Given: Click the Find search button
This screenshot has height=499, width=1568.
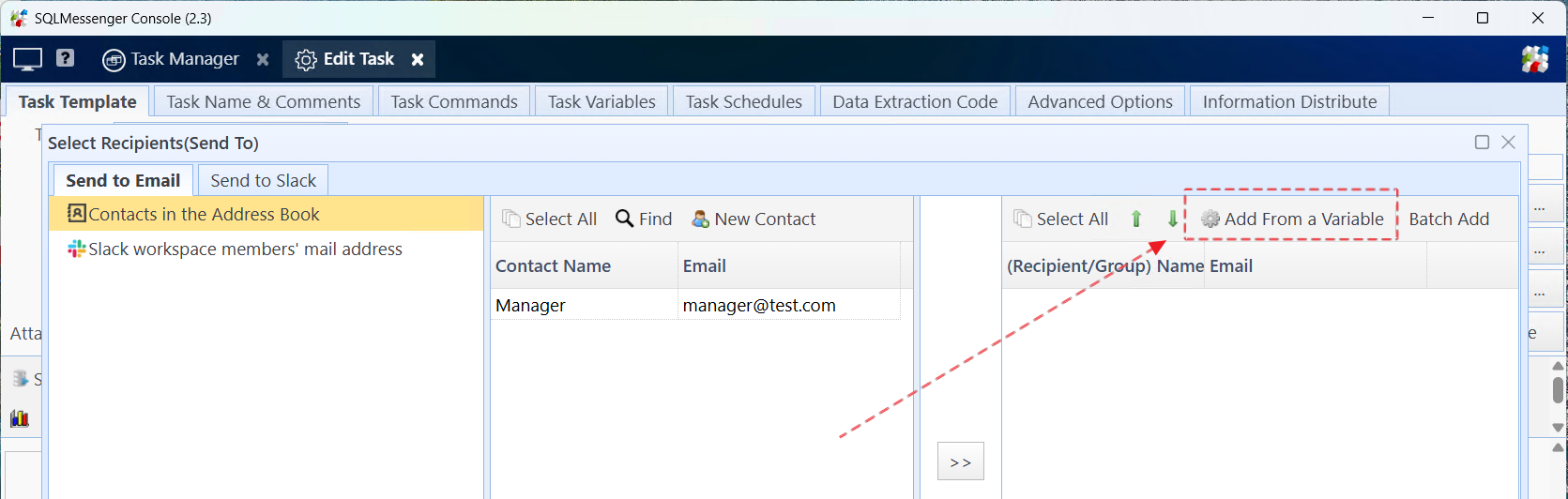Looking at the screenshot, I should click(644, 219).
